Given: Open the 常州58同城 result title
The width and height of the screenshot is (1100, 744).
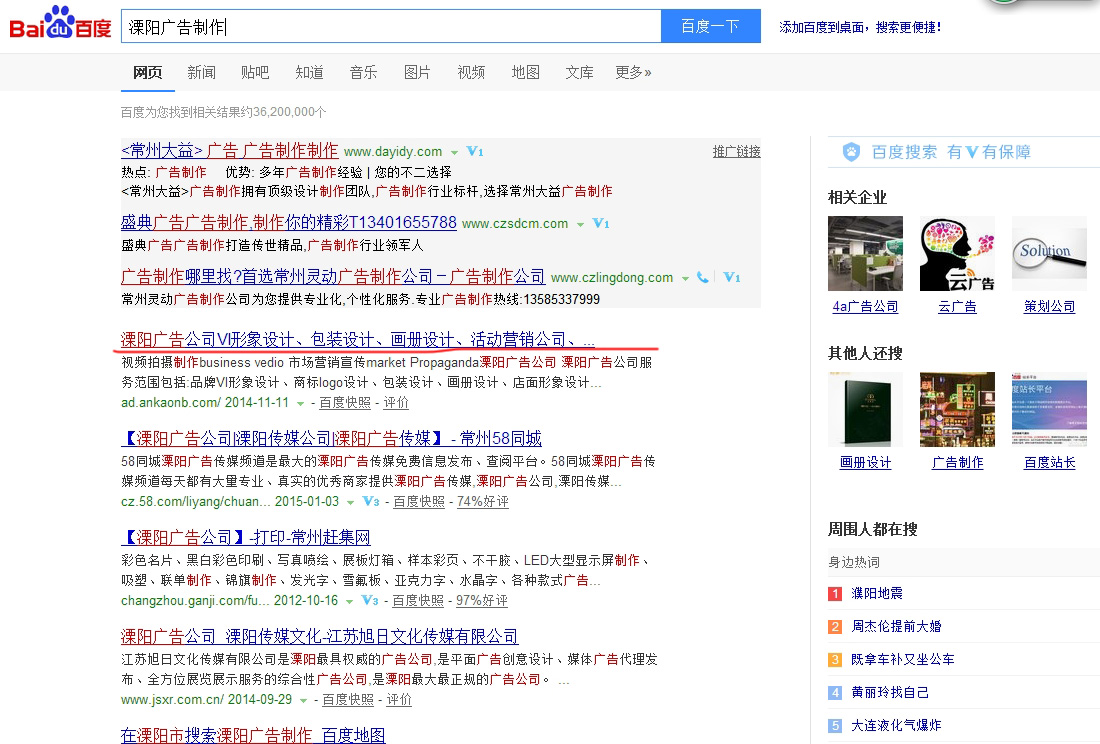Looking at the screenshot, I should click(331, 439).
